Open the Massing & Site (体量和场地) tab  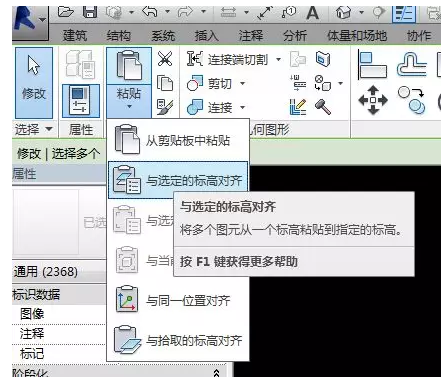click(357, 35)
